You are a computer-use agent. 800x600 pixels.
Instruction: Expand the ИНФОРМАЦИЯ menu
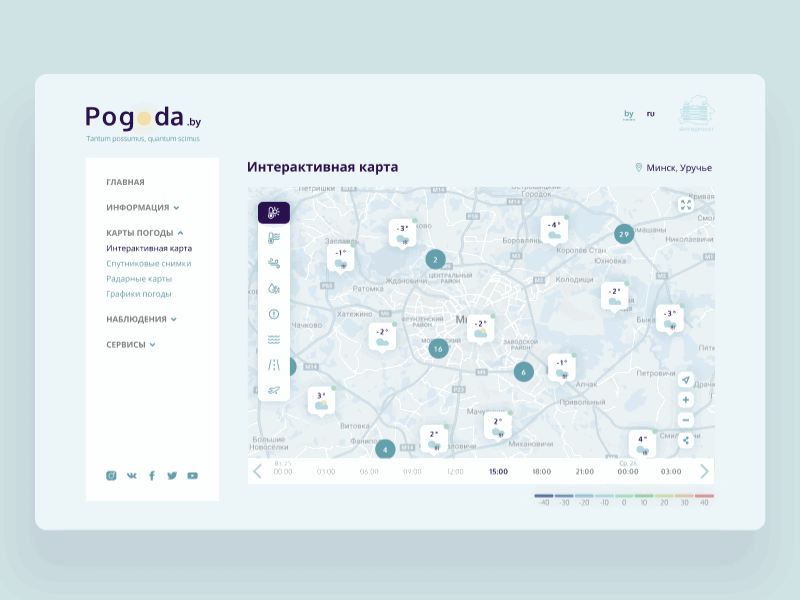tap(137, 207)
